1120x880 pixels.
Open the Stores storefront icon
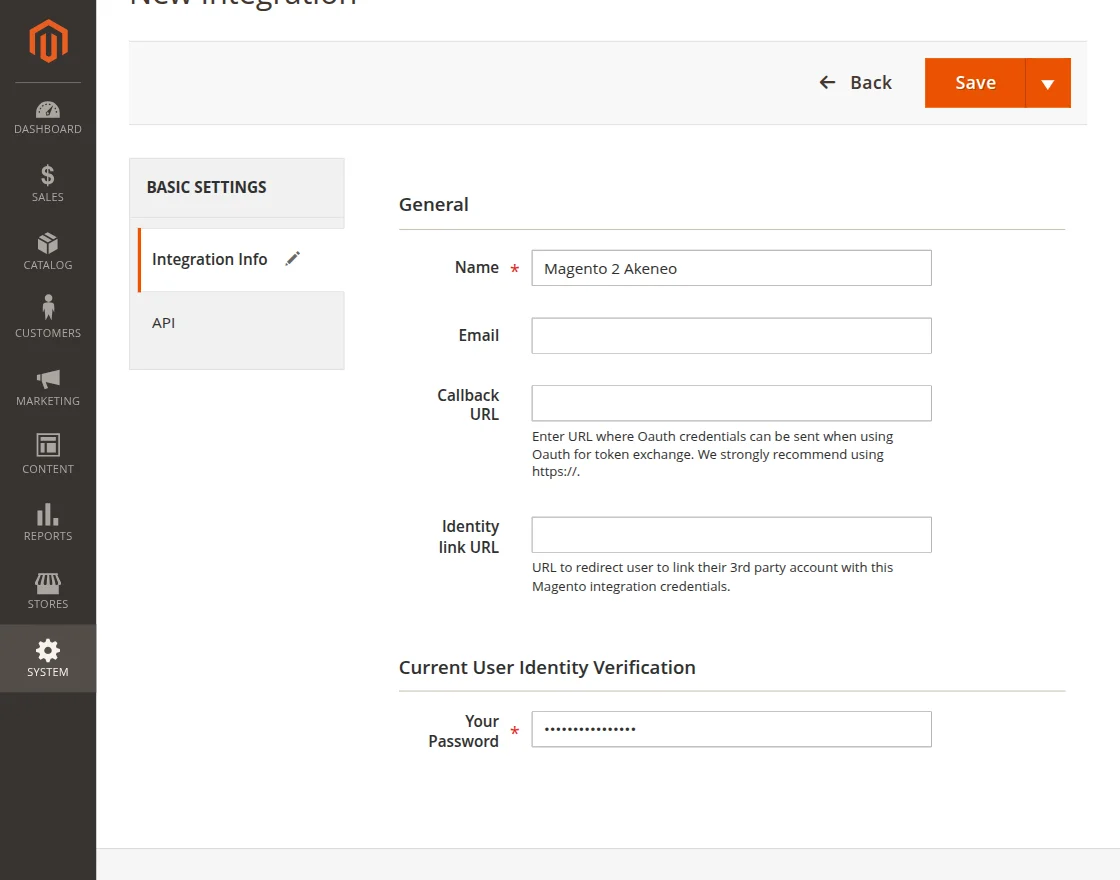[x=48, y=582]
